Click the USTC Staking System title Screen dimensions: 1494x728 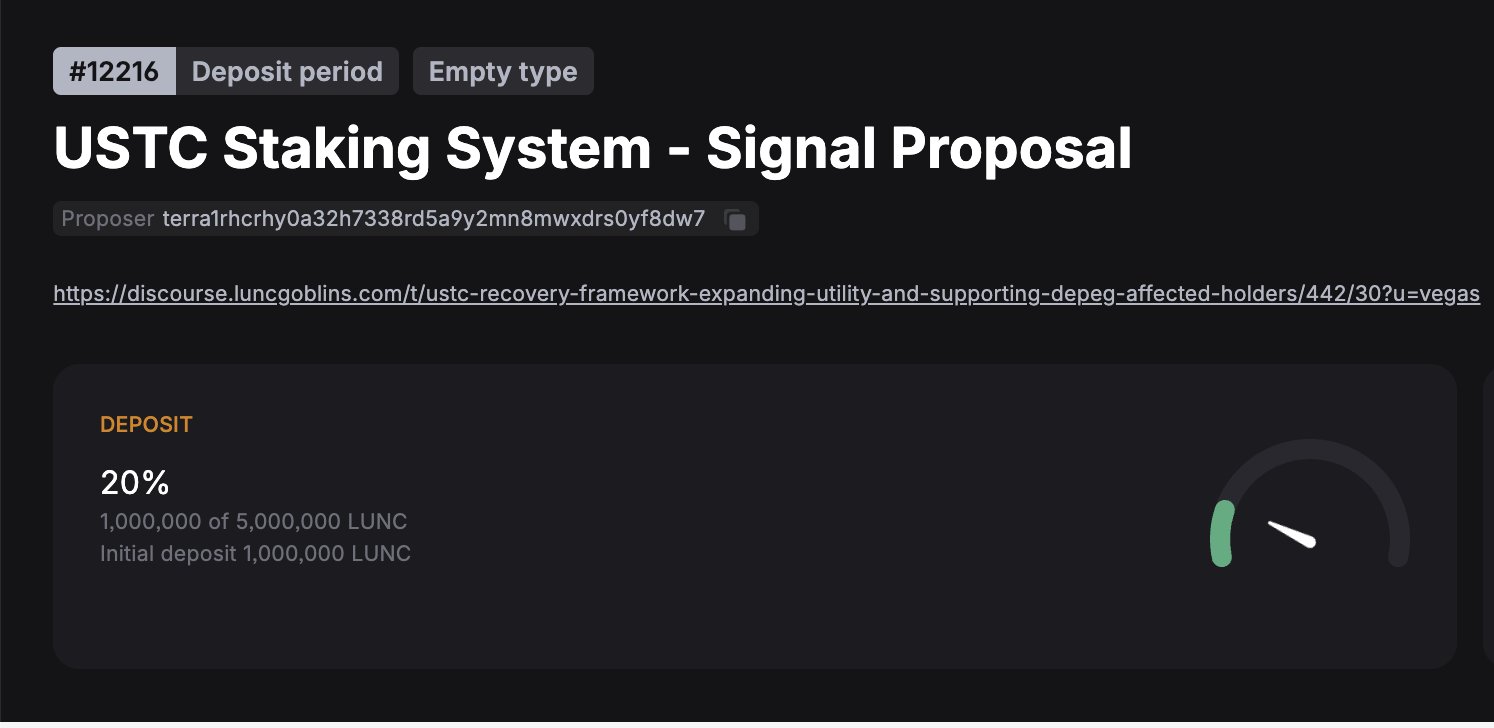592,148
